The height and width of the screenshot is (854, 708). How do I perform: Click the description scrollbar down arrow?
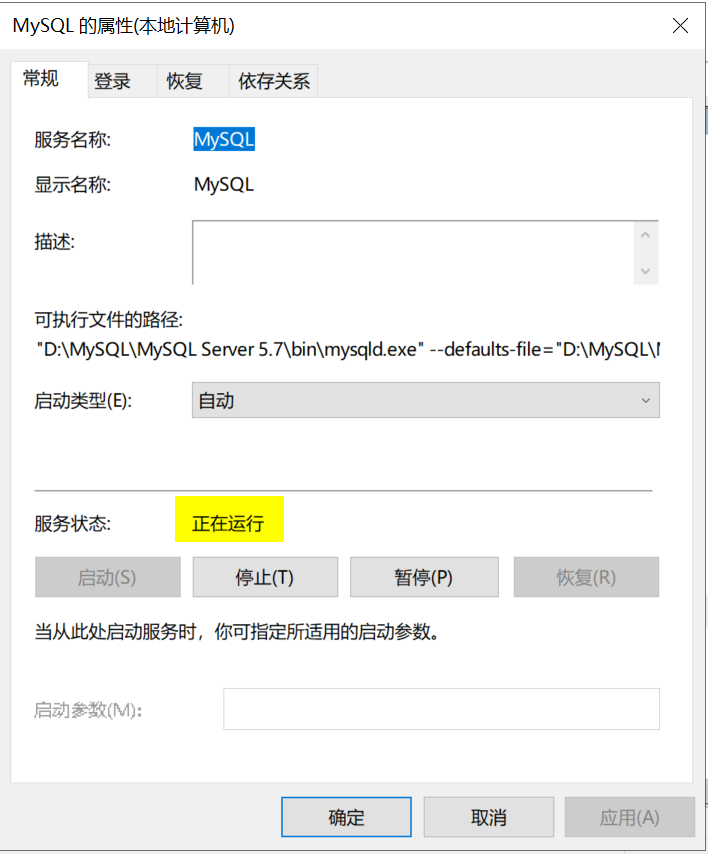(645, 271)
